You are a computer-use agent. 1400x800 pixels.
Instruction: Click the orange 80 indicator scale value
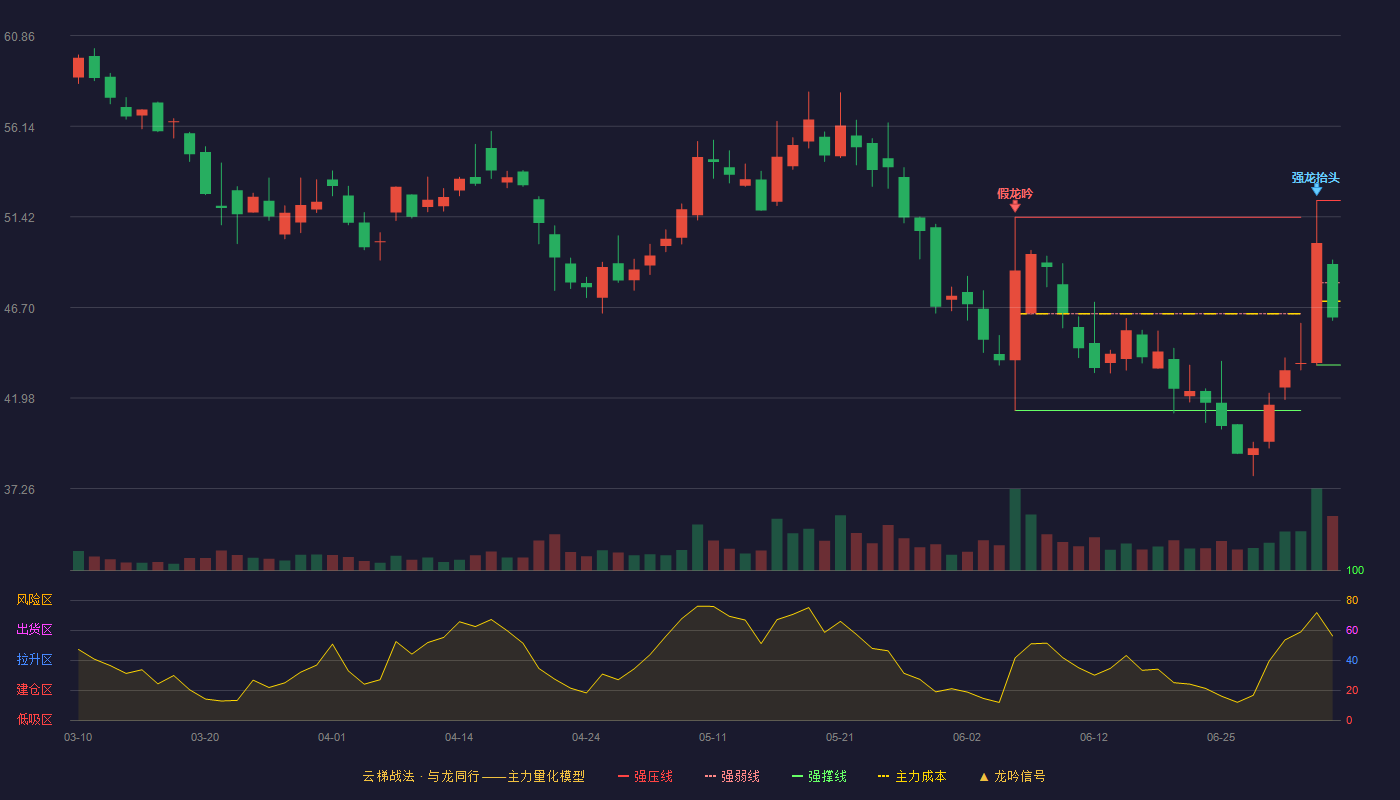click(x=1352, y=601)
